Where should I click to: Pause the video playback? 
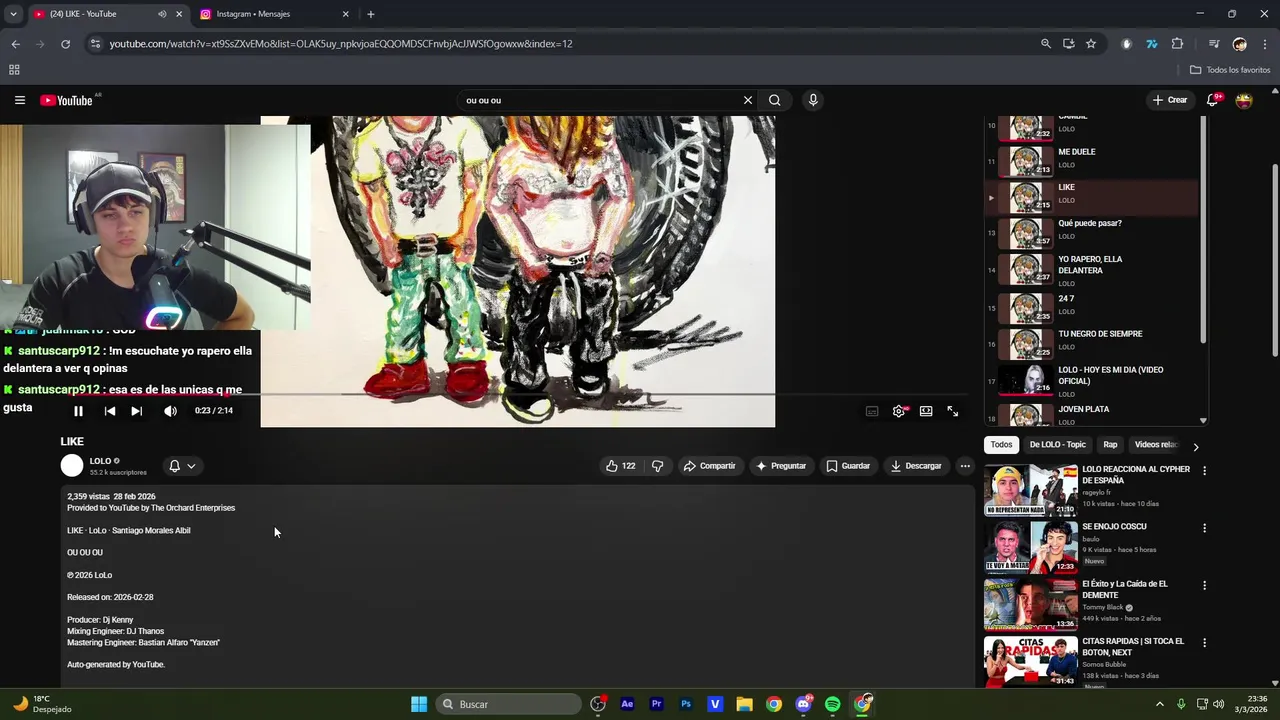pos(78,411)
